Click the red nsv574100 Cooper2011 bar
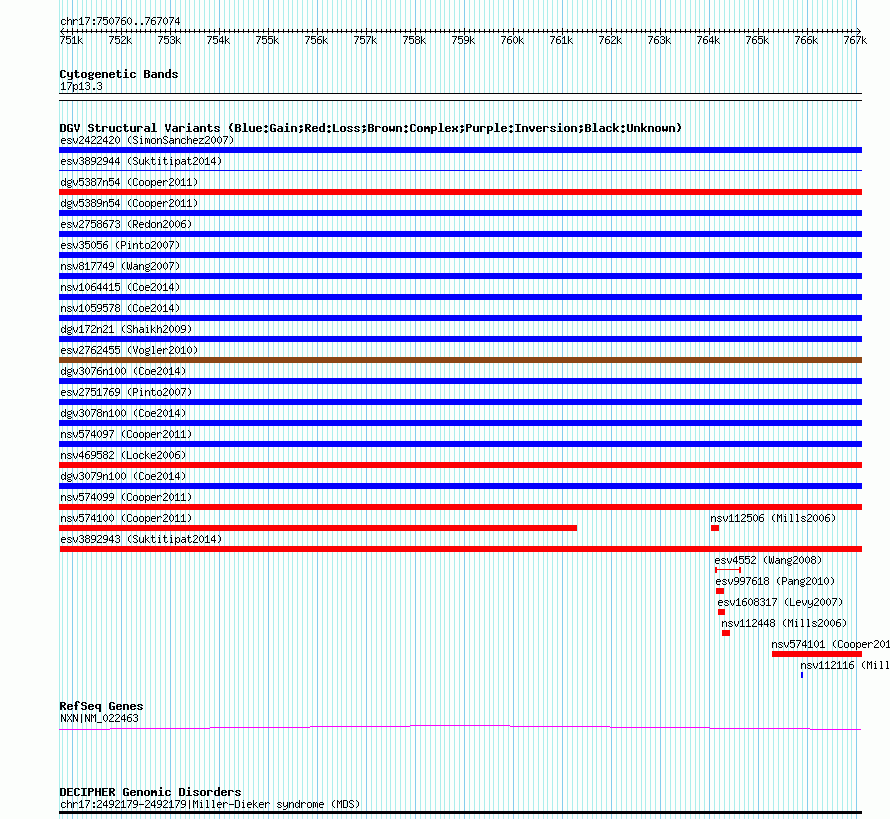Image resolution: width=890 pixels, height=819 pixels. pos(318,528)
